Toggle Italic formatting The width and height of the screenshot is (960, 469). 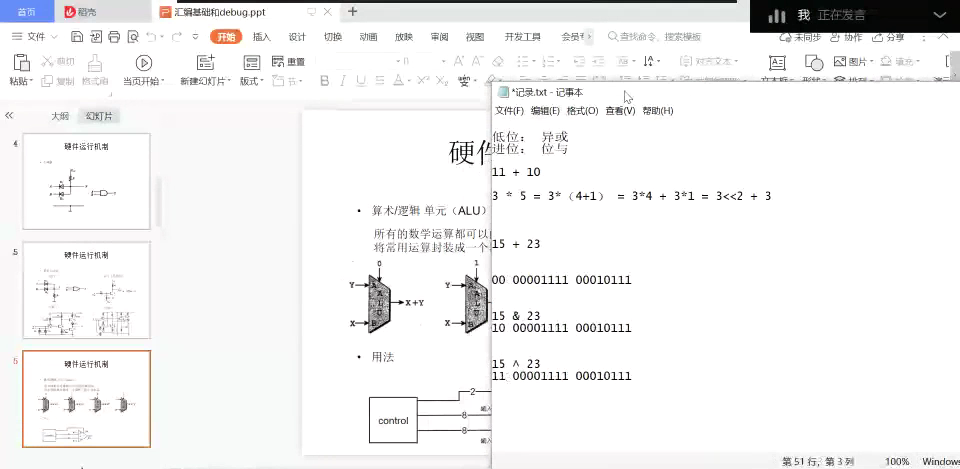tap(343, 81)
